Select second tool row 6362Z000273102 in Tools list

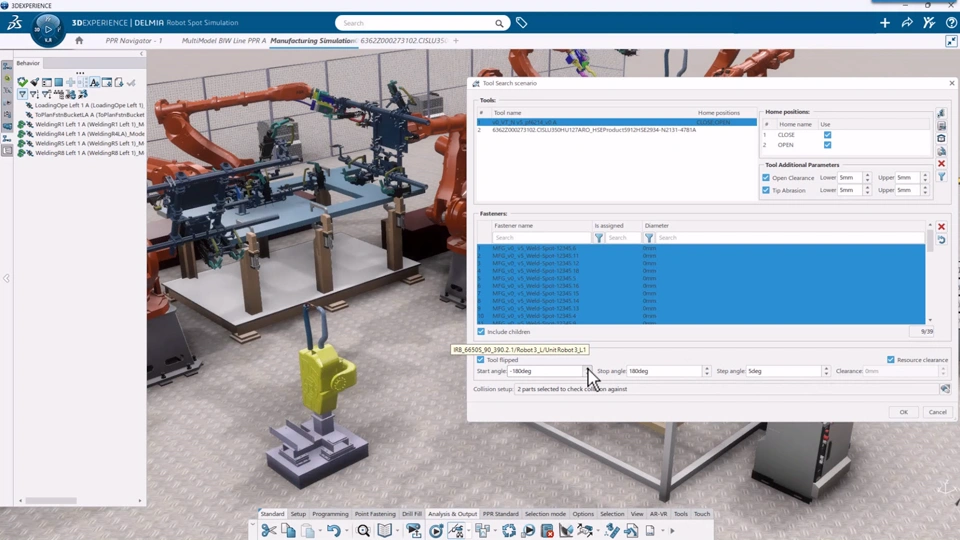coord(617,130)
